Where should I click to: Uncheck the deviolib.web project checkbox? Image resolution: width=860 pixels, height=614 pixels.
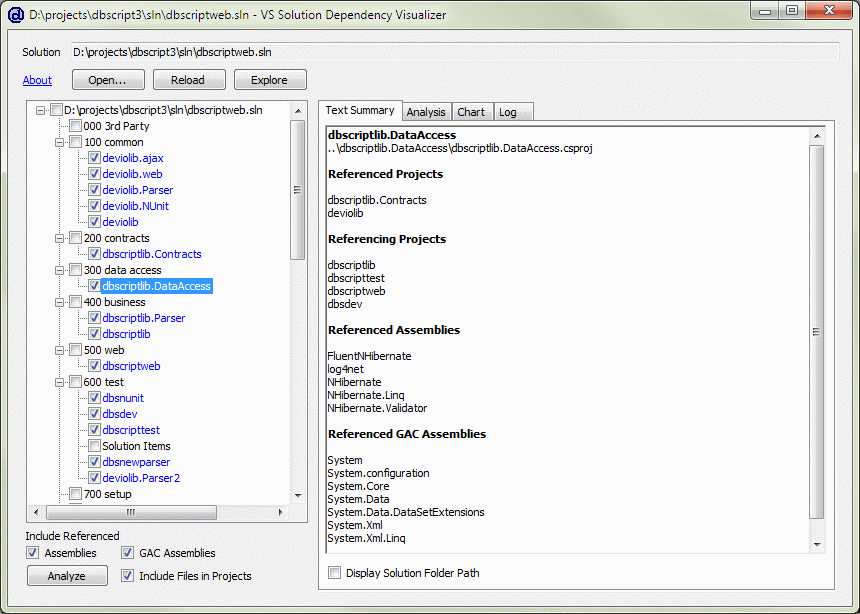click(94, 174)
